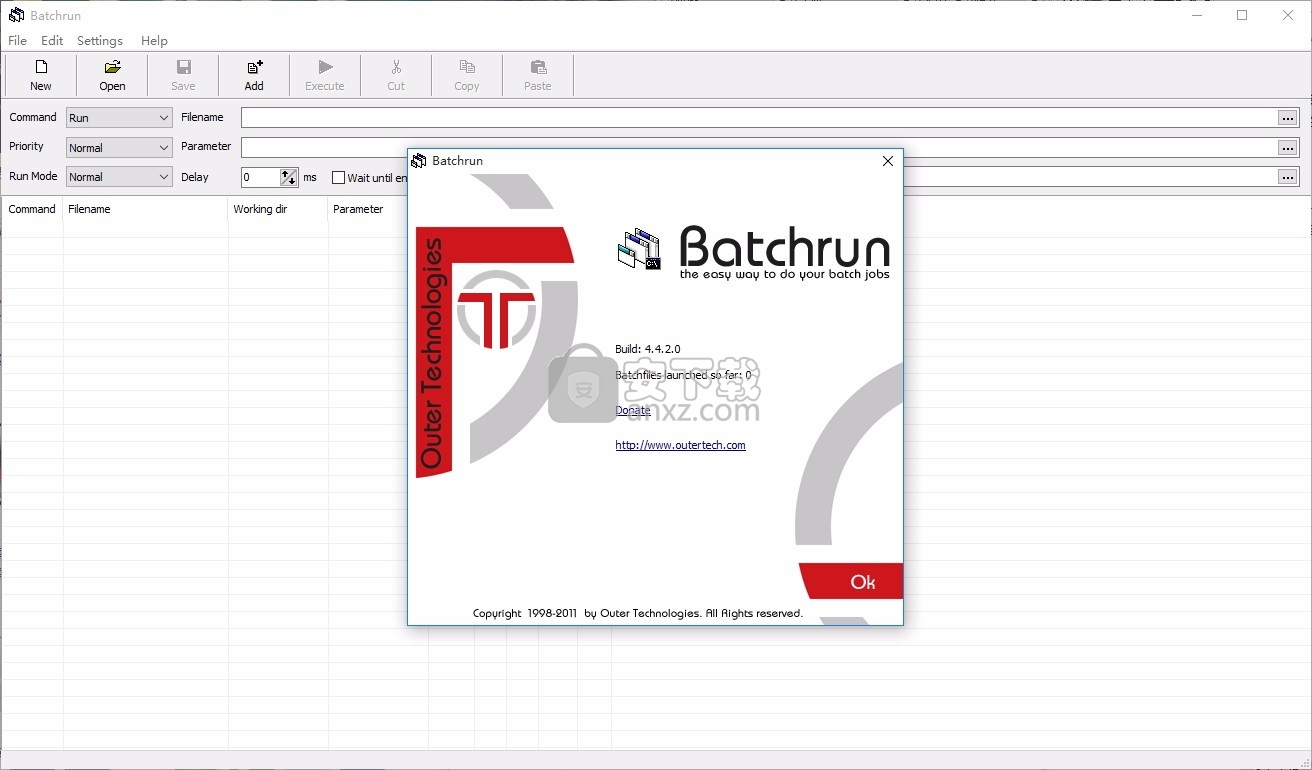
Task: Click the Cut scissors icon
Action: coord(396,67)
